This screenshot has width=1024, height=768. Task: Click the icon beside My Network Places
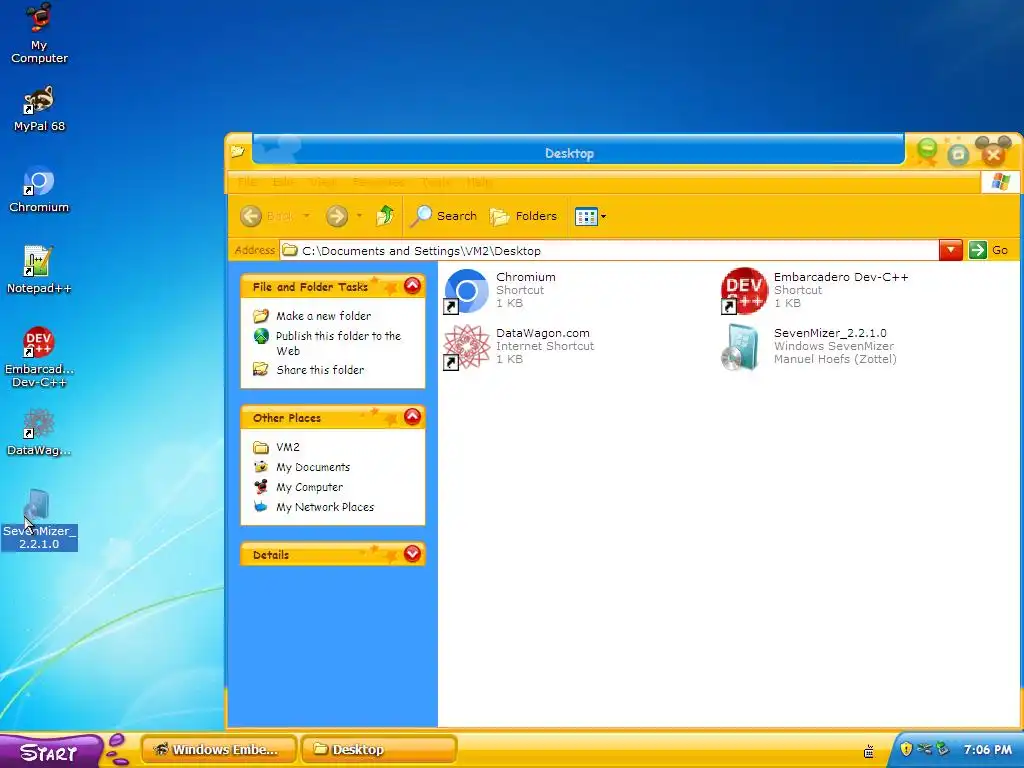tap(261, 507)
